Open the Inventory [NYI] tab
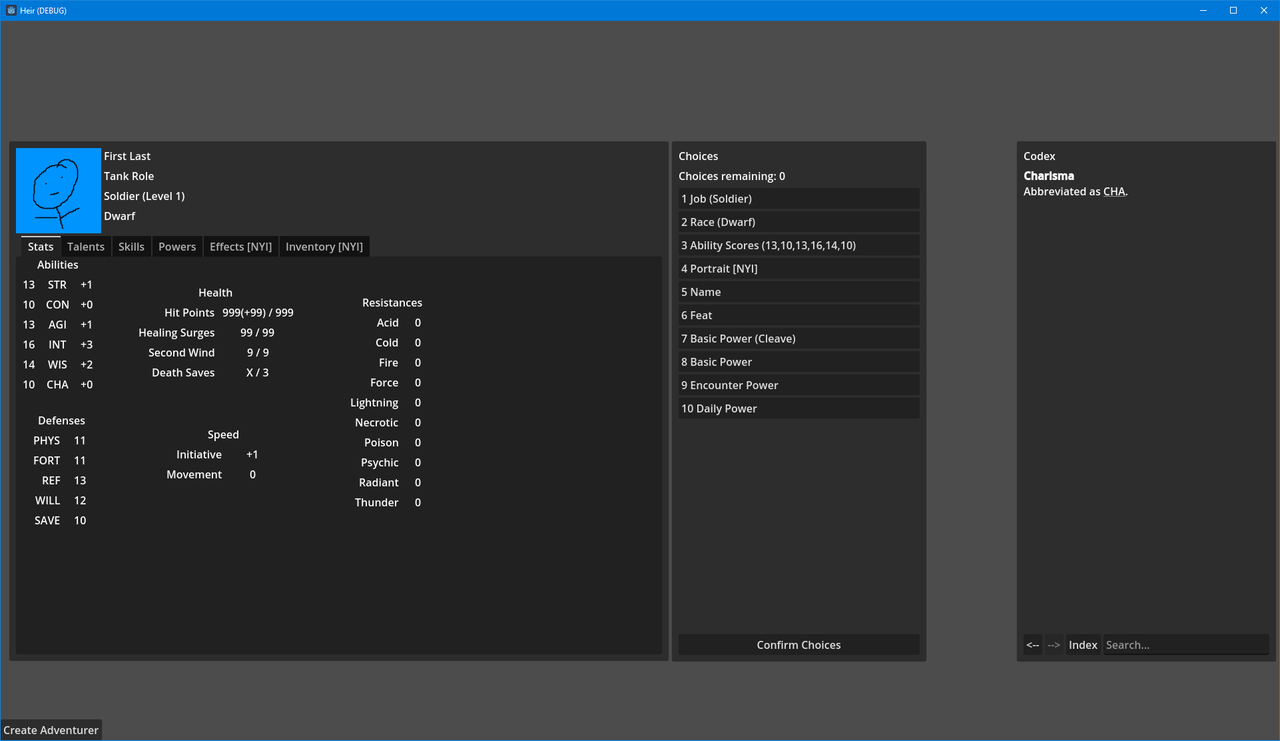Screen dimensions: 1280x741 (x=324, y=247)
